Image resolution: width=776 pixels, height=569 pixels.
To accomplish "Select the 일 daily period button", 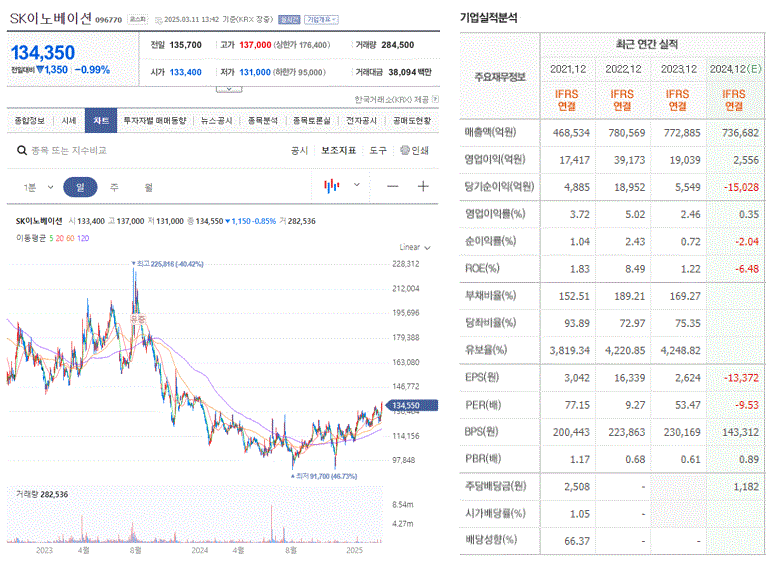I will (80, 187).
